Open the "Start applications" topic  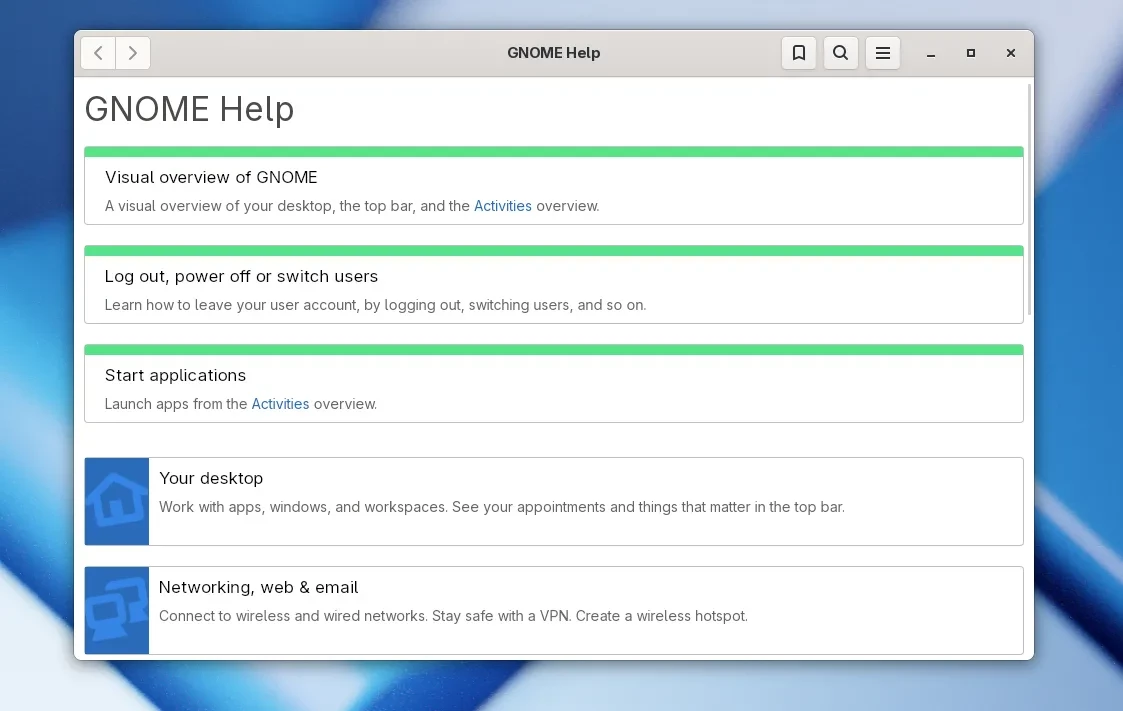[175, 375]
